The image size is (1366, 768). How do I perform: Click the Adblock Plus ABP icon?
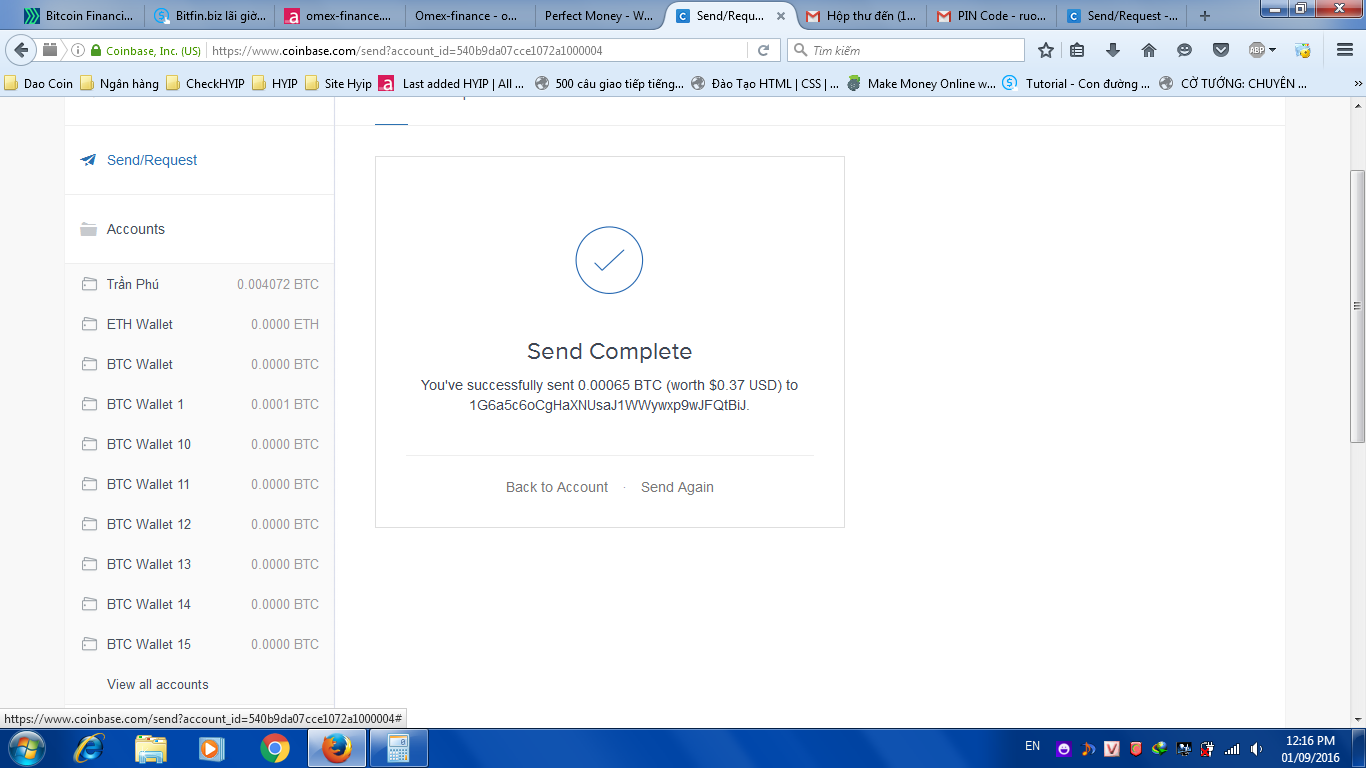pyautogui.click(x=1257, y=50)
